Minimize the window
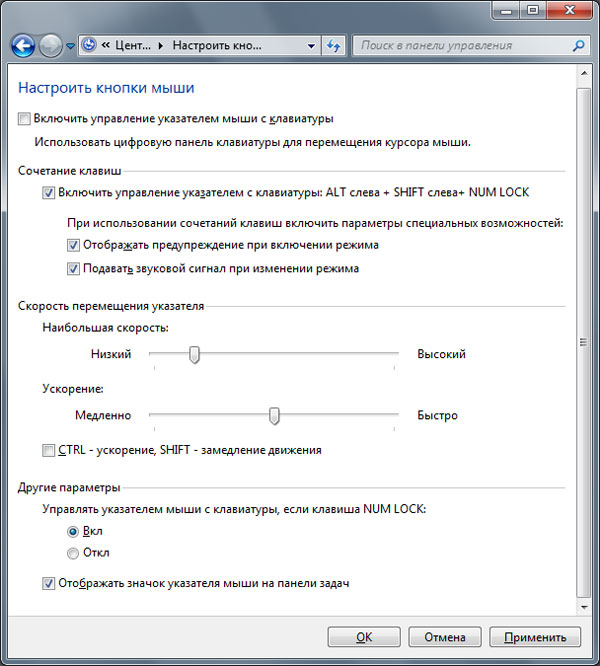This screenshot has height=666, width=600. point(506,10)
